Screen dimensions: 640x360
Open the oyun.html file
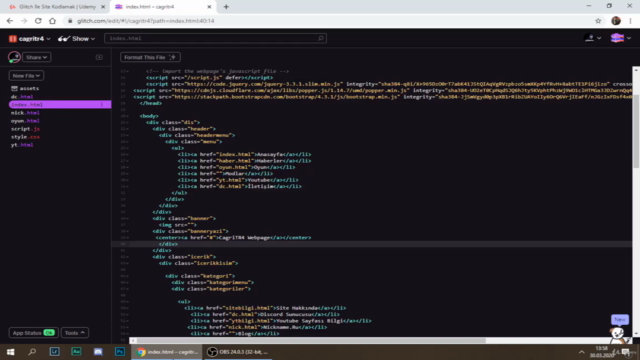coord(25,121)
